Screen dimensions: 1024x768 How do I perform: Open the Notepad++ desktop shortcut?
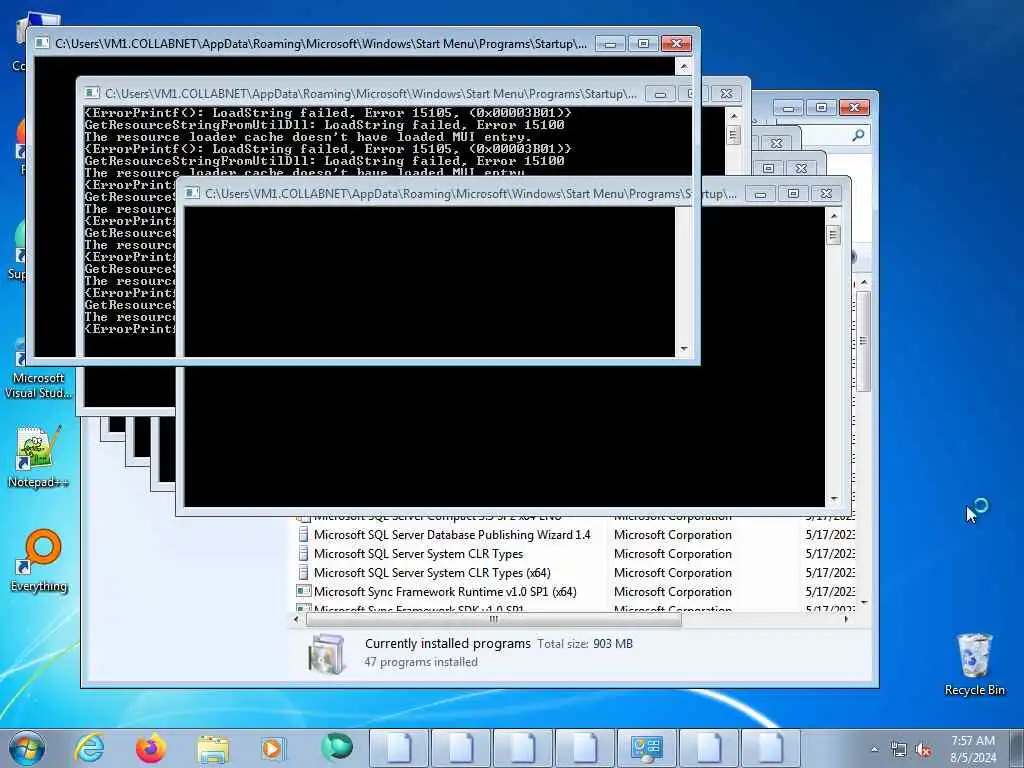[x=38, y=456]
